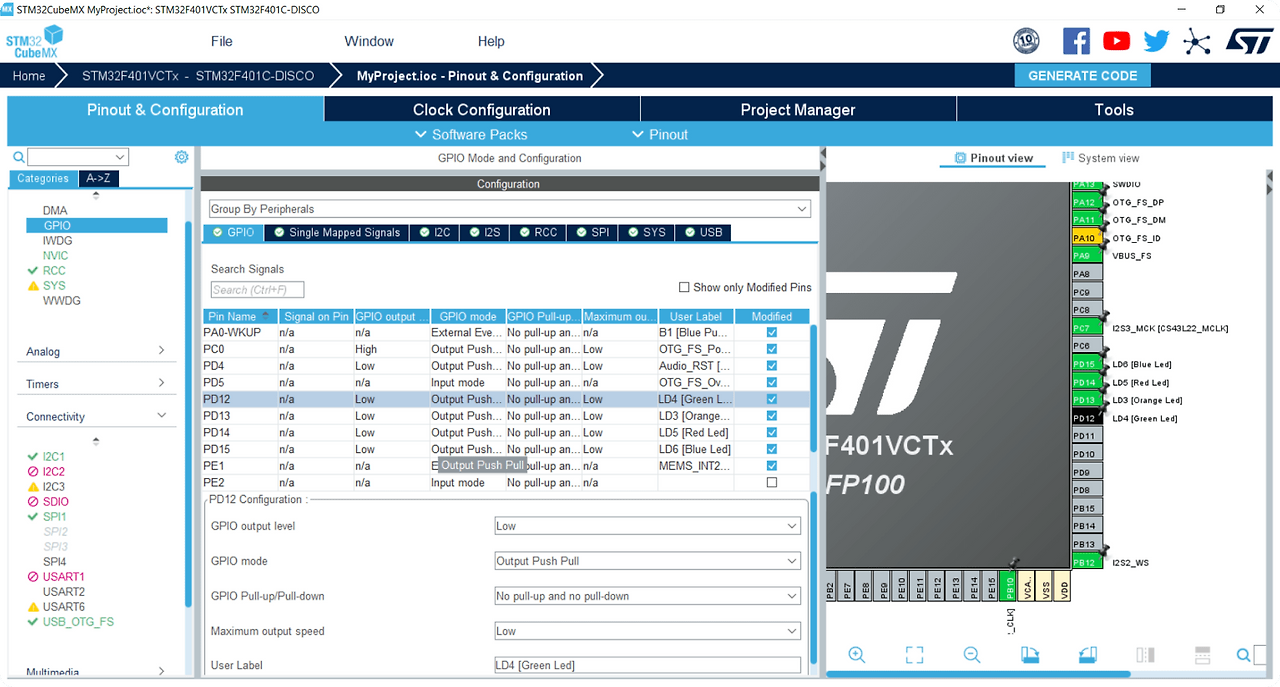Viewport: 1280px width, 687px height.
Task: Switch to Project Manager tab
Action: pos(798,110)
